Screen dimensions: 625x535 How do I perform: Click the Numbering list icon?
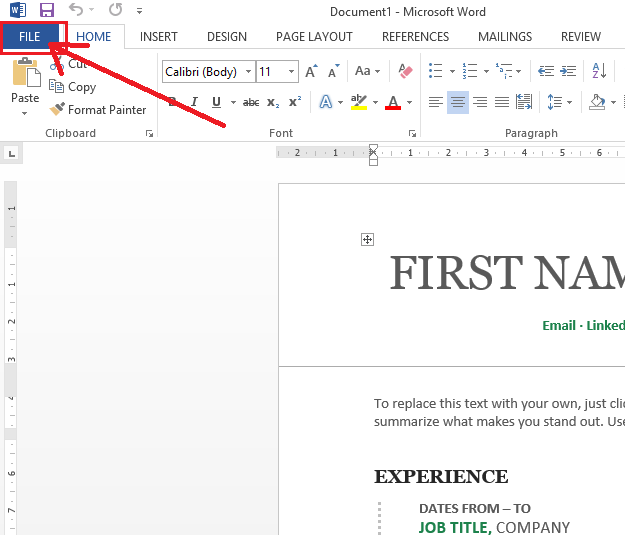point(470,71)
